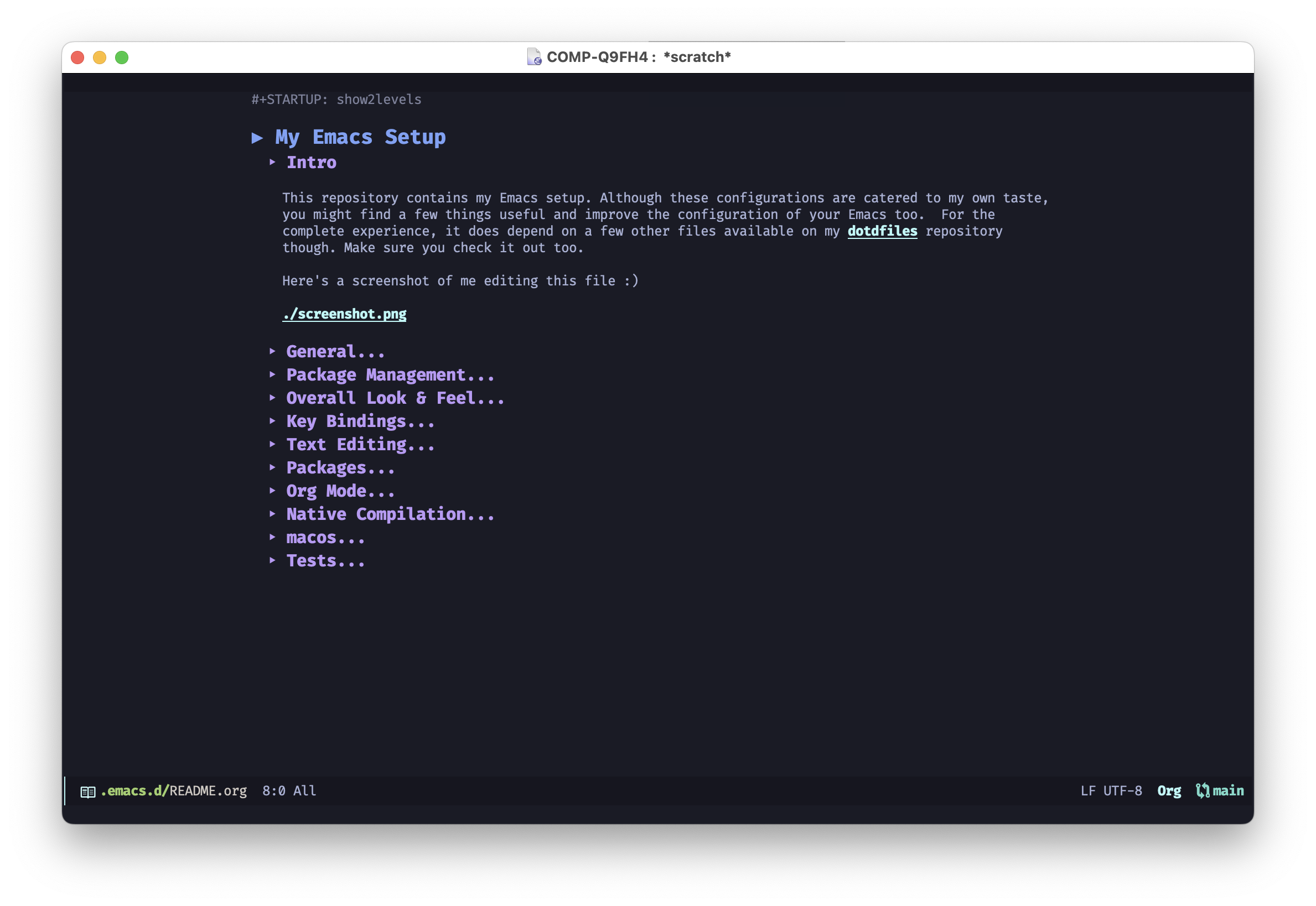
Task: Click the document icon in the title bar
Action: pyautogui.click(x=533, y=57)
